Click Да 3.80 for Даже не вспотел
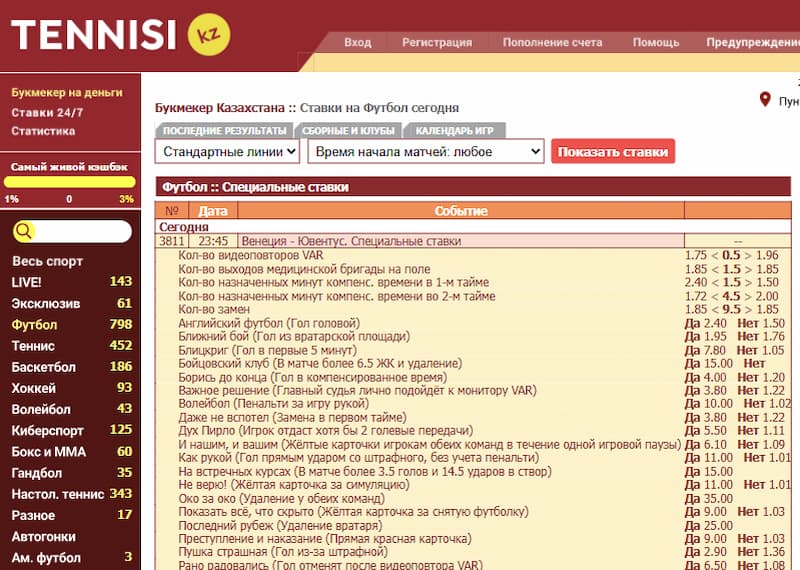800x570 pixels. click(706, 417)
